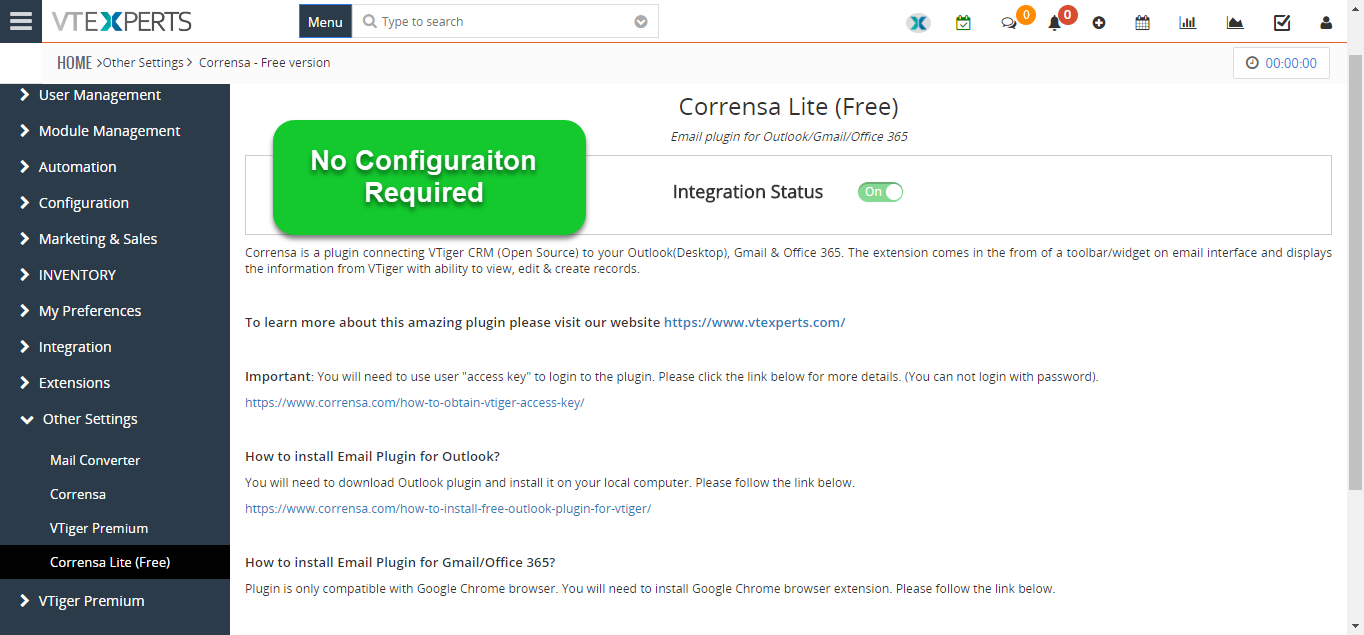Click the Menu button
The height and width of the screenshot is (635, 1364).
click(x=325, y=21)
